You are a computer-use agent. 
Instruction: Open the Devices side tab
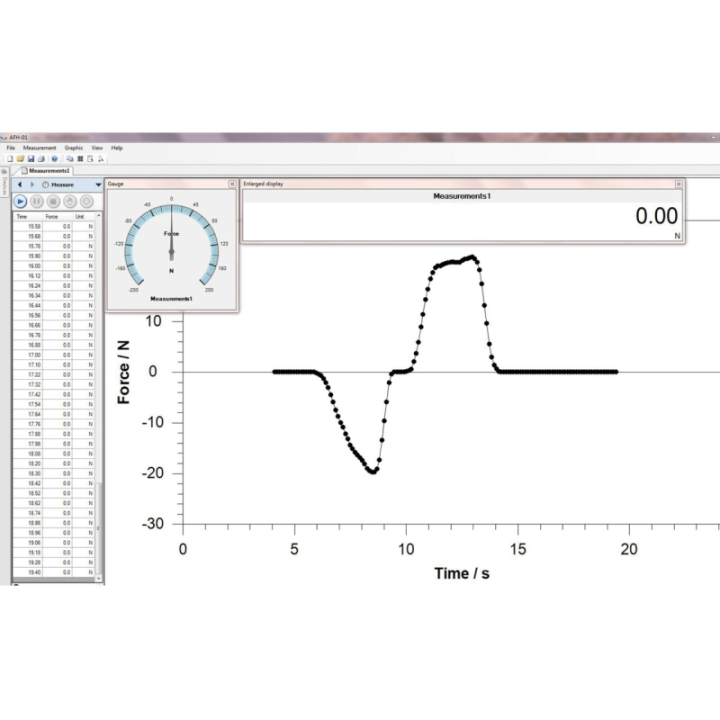(5, 183)
